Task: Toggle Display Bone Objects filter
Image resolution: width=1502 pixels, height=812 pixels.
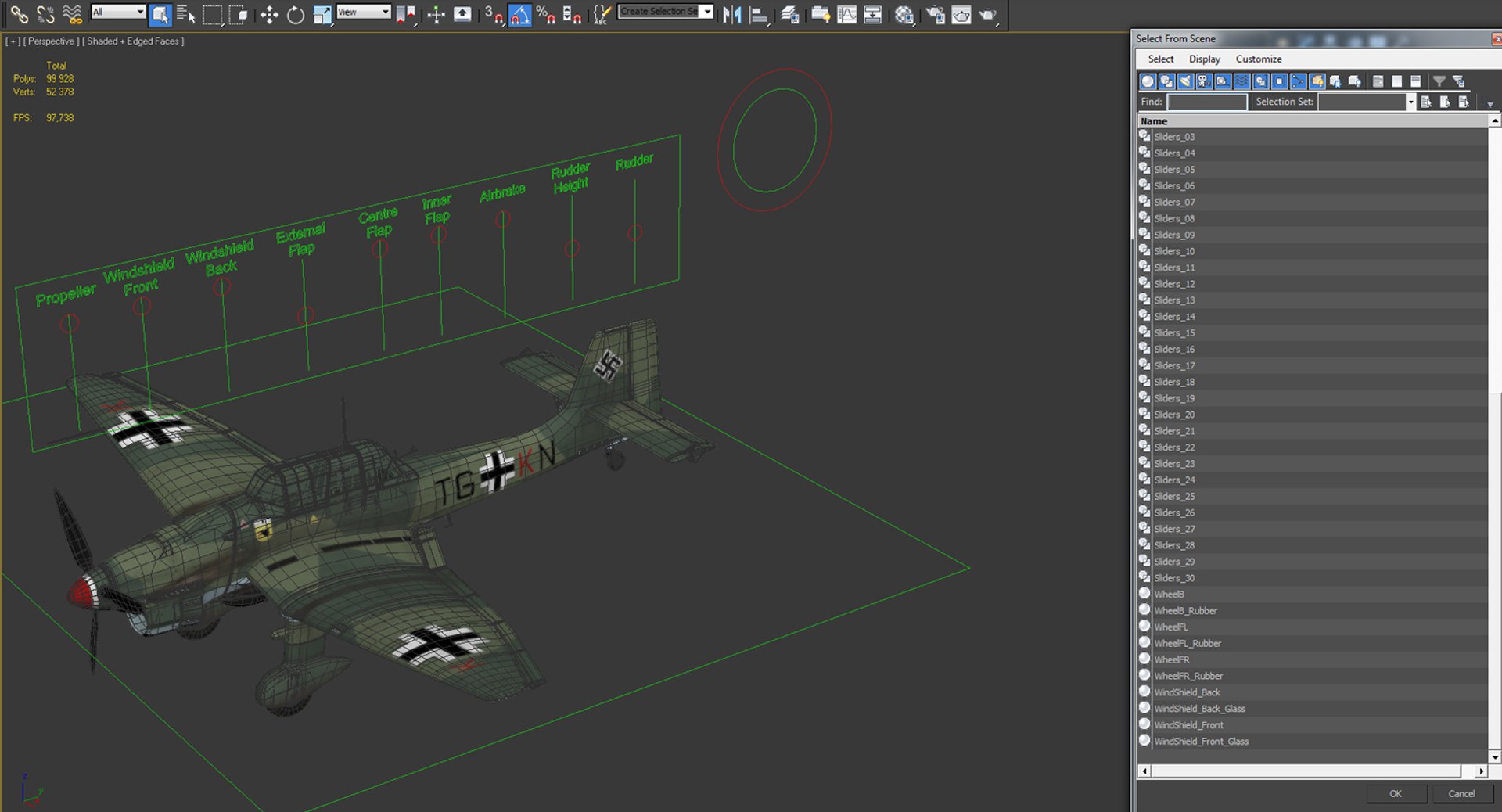Action: pos(1298,81)
